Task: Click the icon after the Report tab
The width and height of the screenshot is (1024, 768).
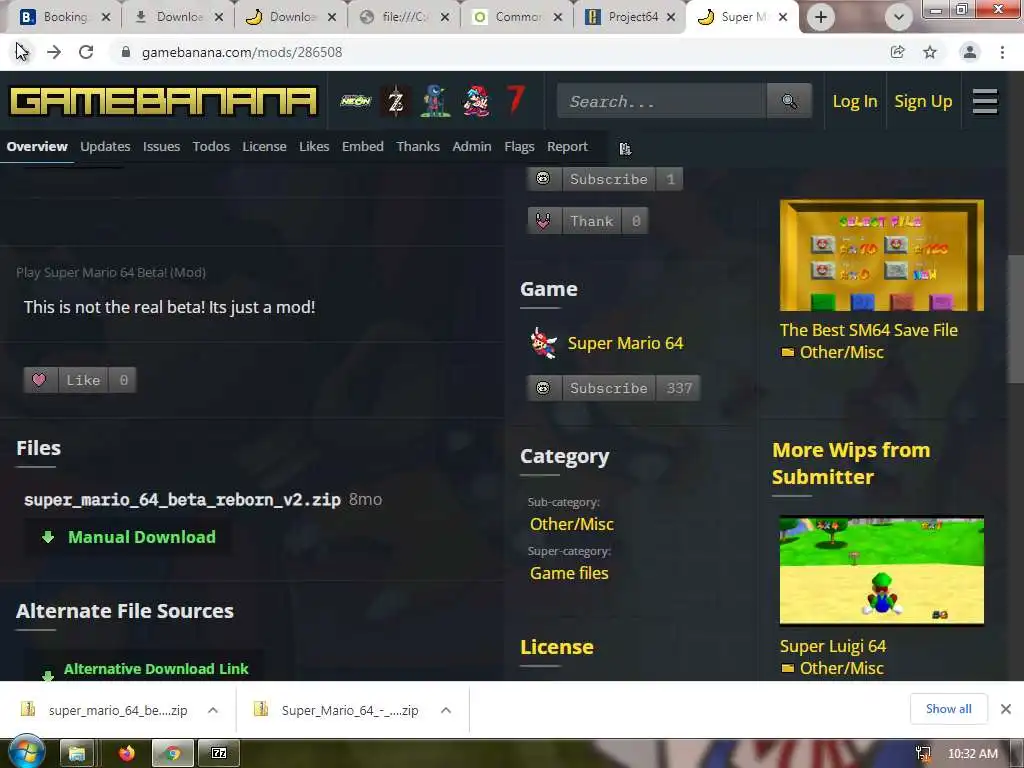Action: (x=625, y=149)
